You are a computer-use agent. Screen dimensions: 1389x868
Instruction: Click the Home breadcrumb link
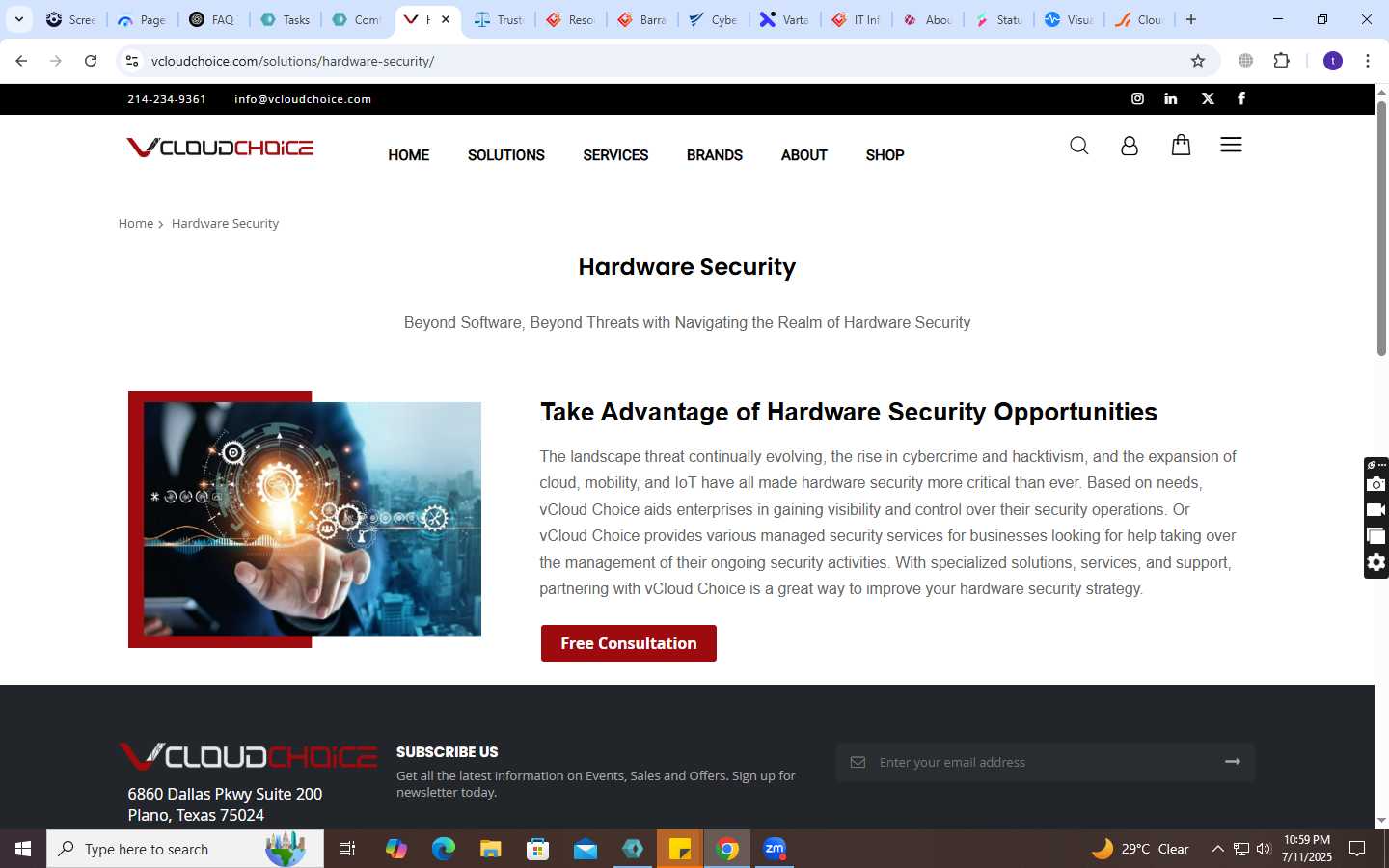(x=136, y=223)
